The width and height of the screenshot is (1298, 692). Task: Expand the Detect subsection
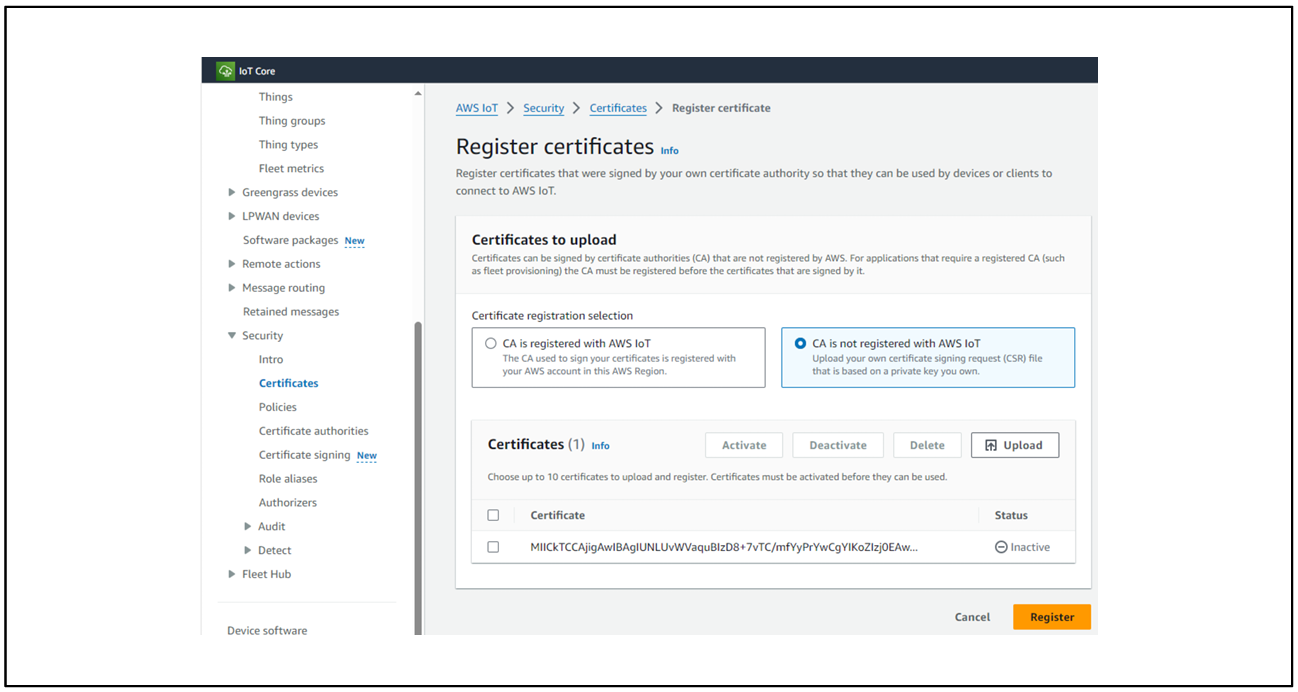pos(248,551)
